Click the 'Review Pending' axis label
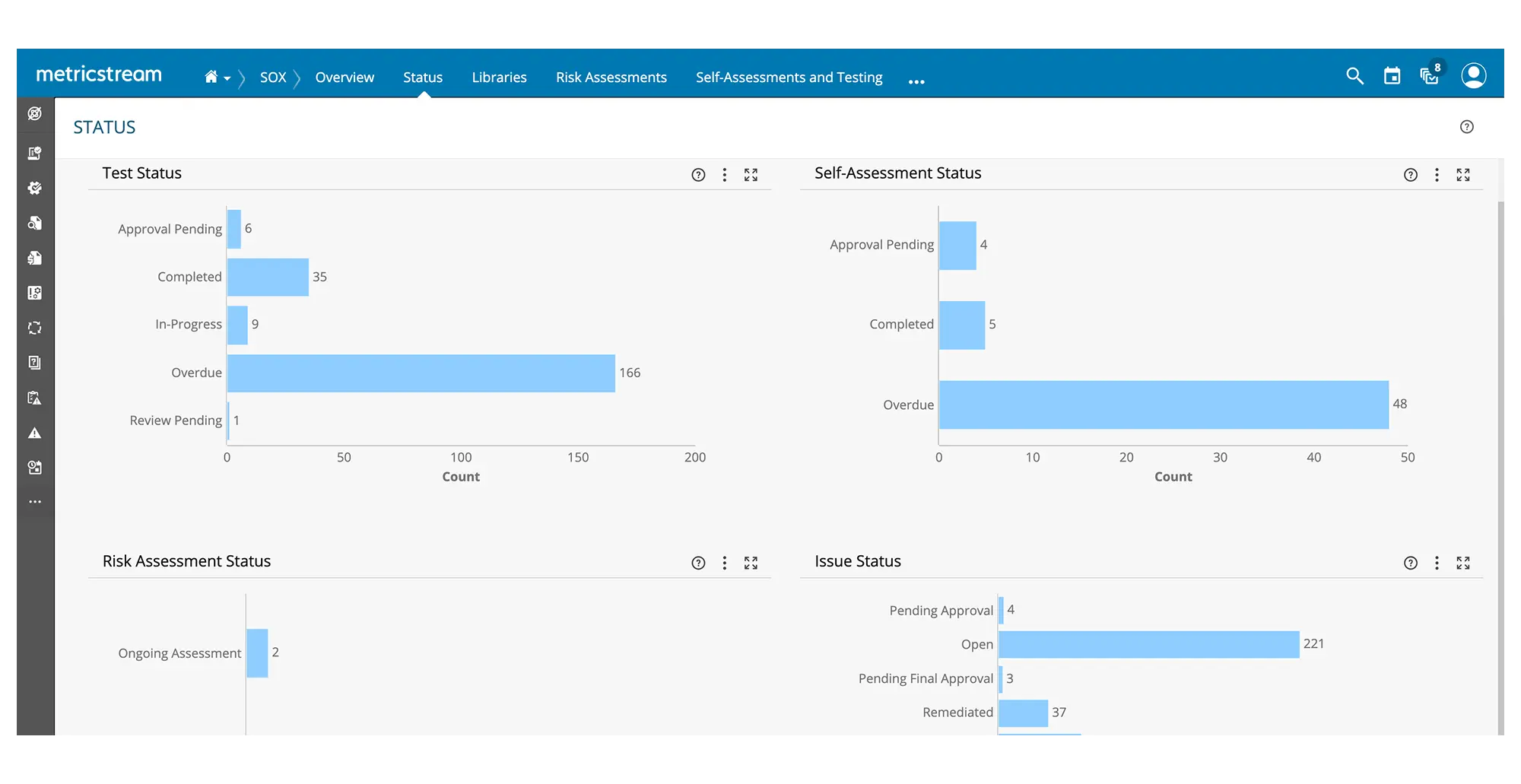 (x=176, y=421)
